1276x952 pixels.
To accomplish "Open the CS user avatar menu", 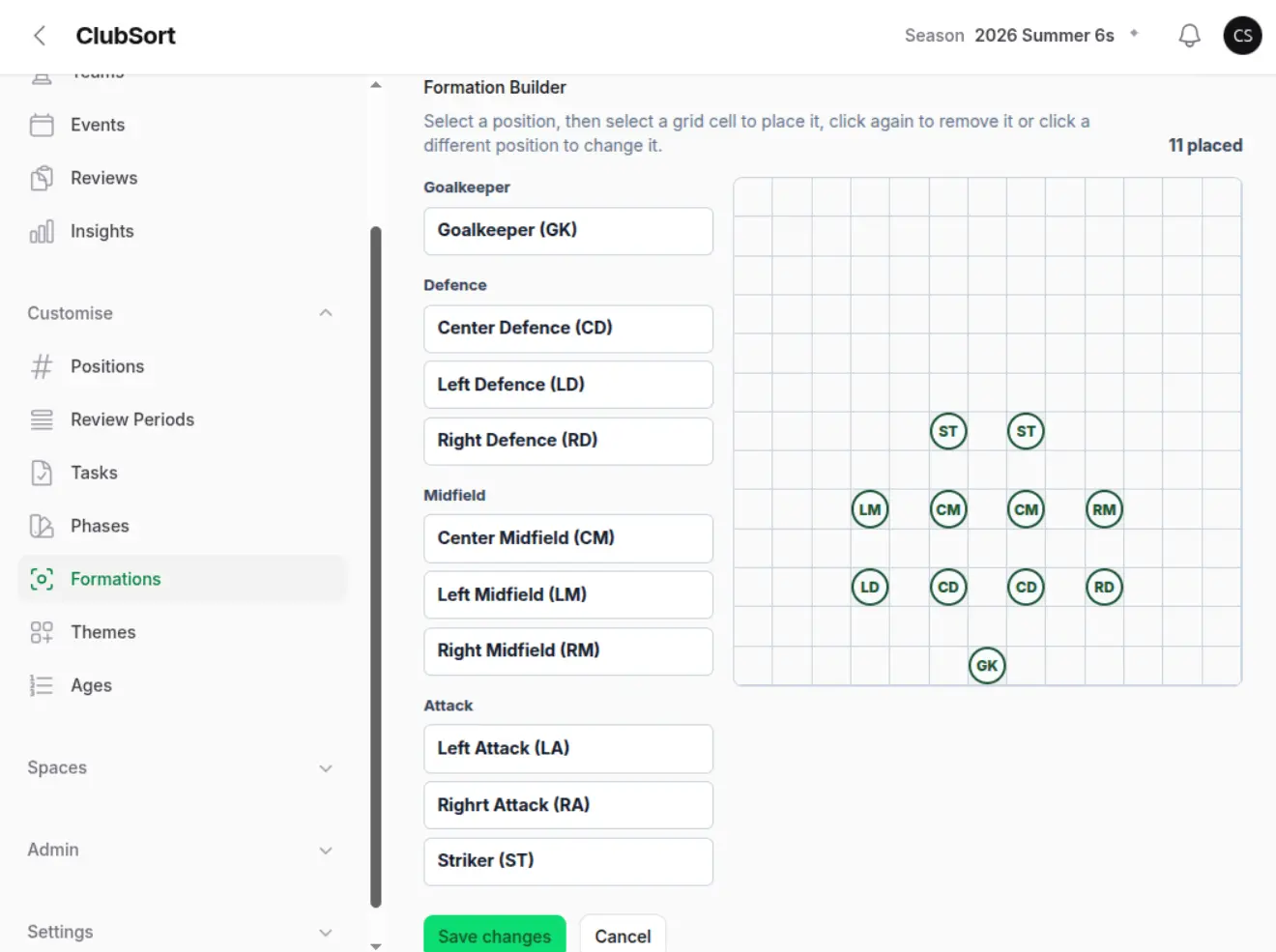I will pos(1242,36).
